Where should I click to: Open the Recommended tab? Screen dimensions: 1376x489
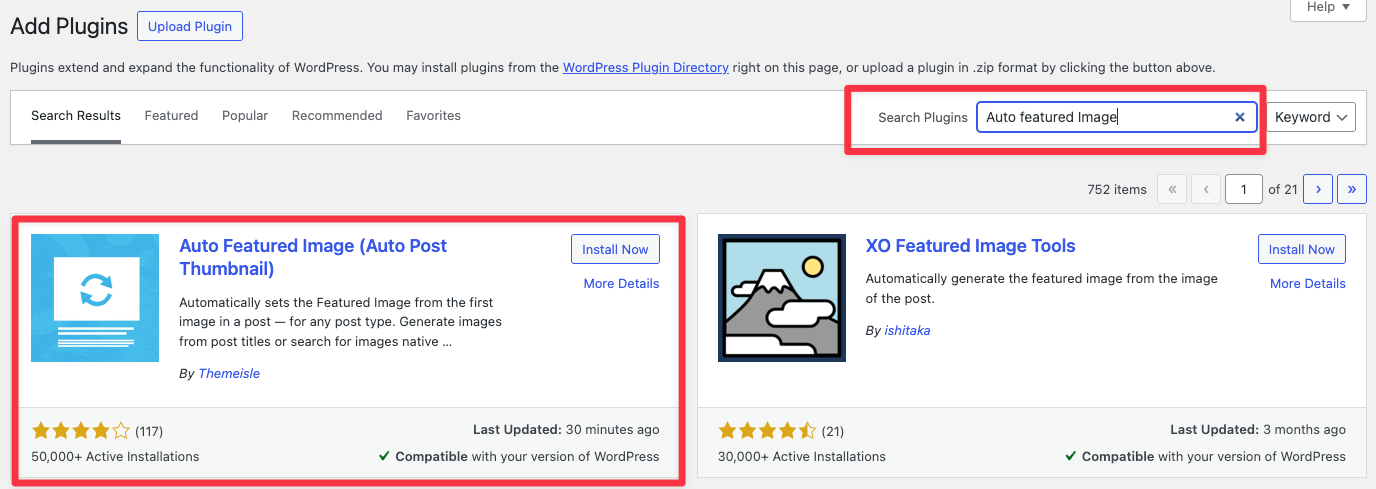coord(337,116)
